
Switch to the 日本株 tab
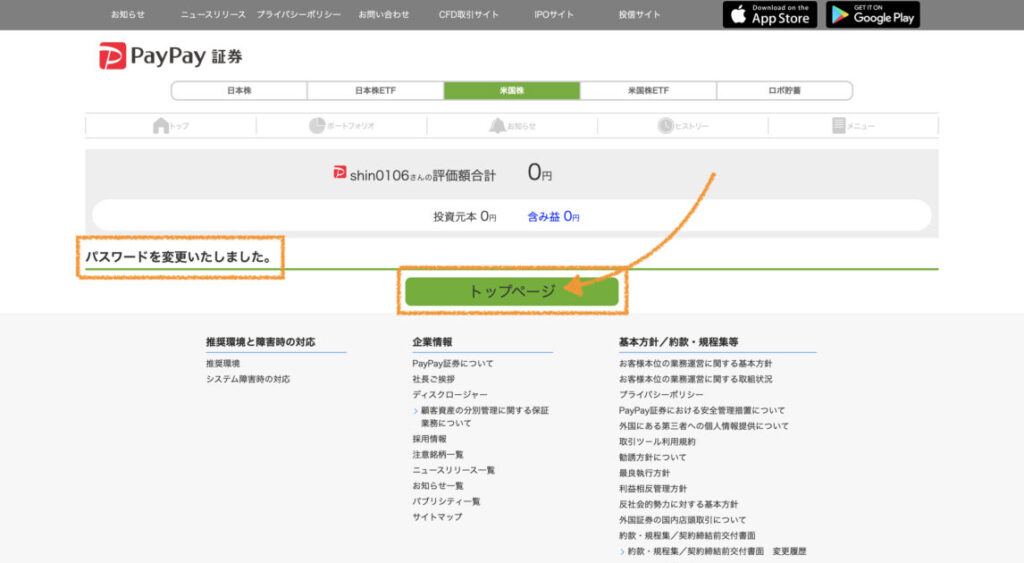click(239, 91)
